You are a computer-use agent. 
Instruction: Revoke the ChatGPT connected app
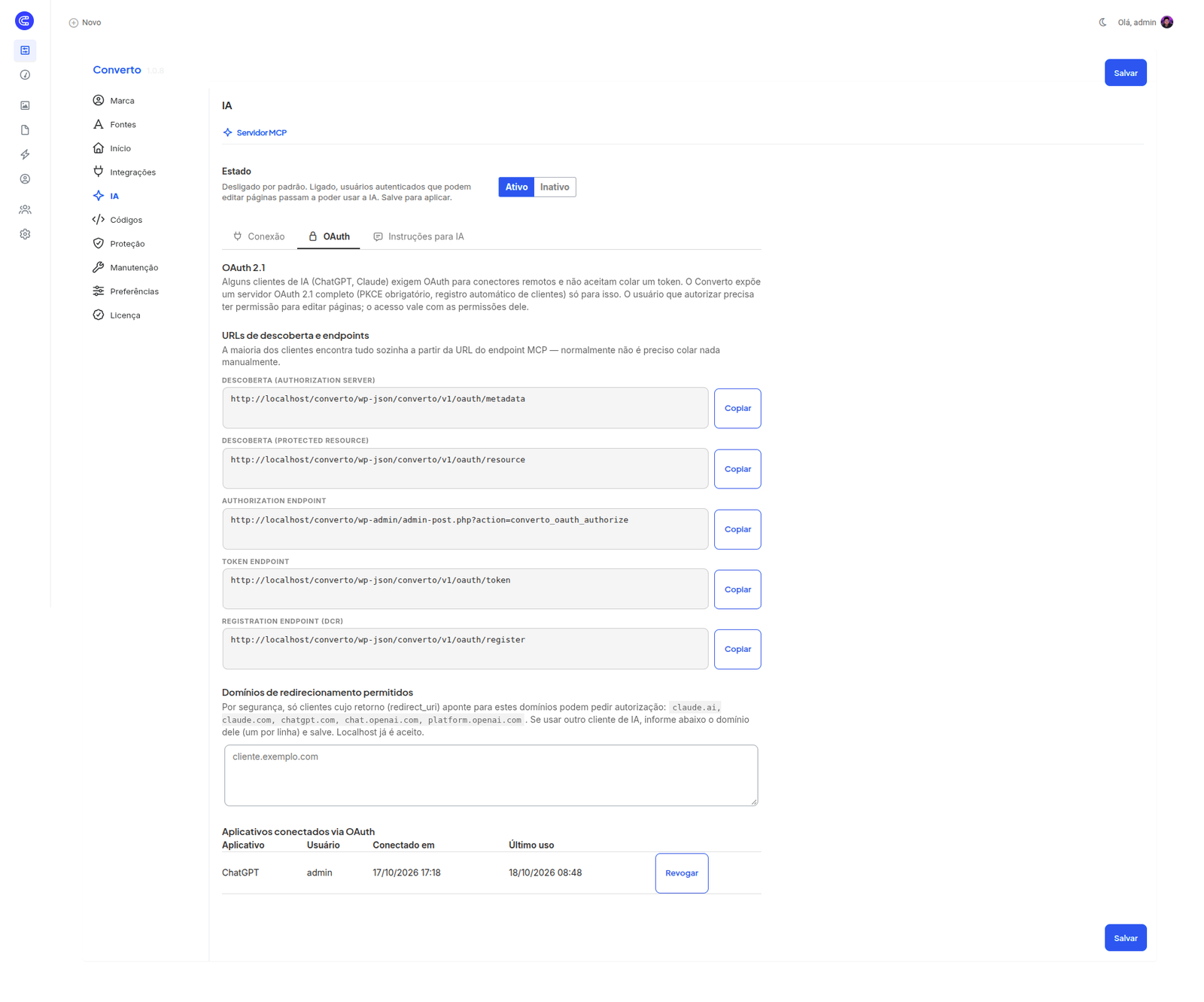[x=682, y=873]
